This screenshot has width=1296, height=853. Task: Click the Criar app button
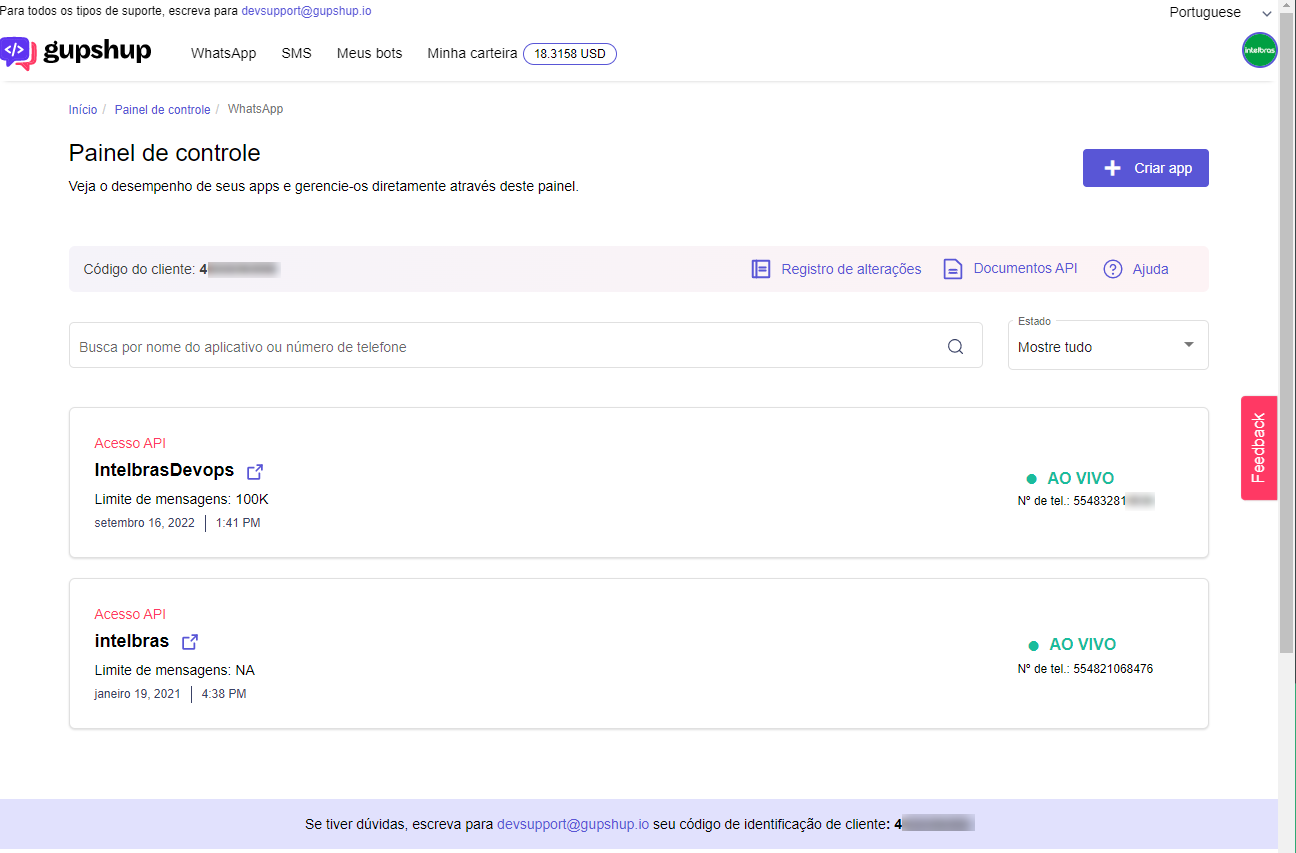(1146, 168)
